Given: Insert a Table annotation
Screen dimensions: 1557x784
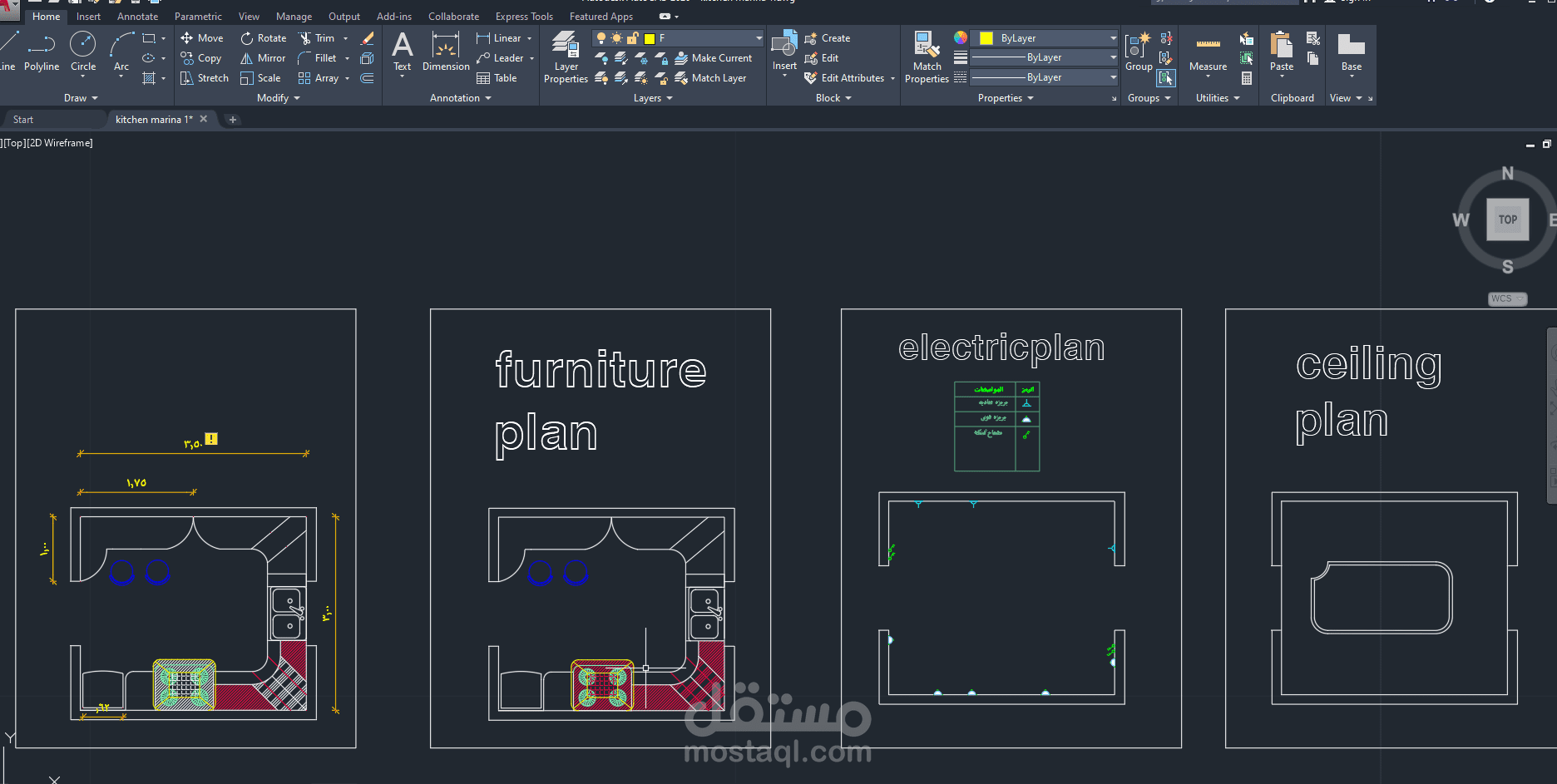Looking at the screenshot, I should 497,78.
